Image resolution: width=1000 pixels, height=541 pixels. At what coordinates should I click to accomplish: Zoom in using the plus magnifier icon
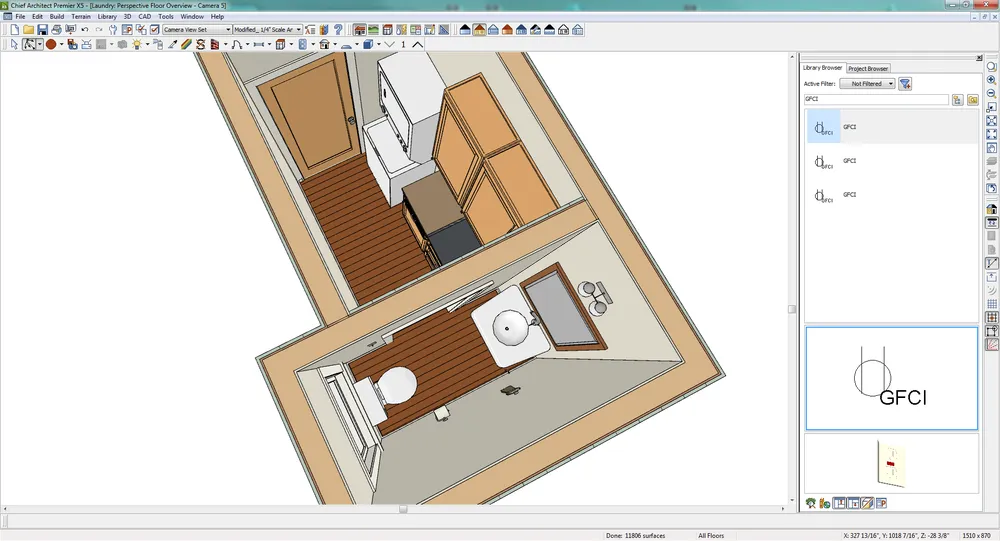coord(992,80)
